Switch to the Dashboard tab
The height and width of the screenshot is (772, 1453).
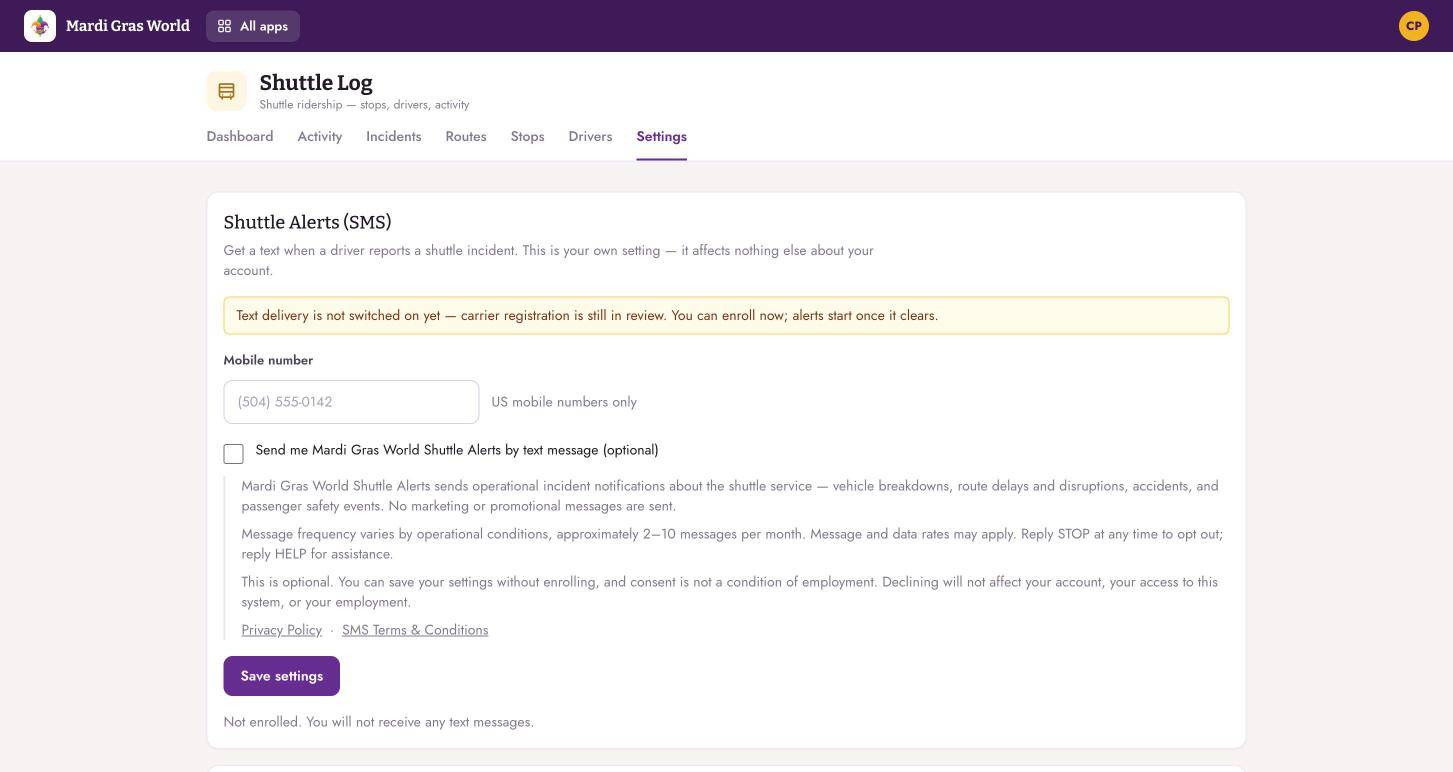point(240,136)
